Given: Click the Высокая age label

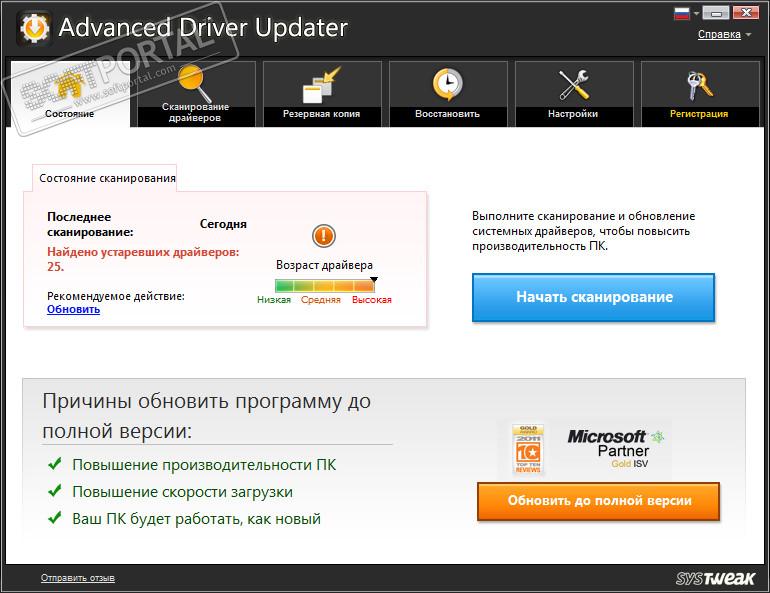Looking at the screenshot, I should pos(372,300).
